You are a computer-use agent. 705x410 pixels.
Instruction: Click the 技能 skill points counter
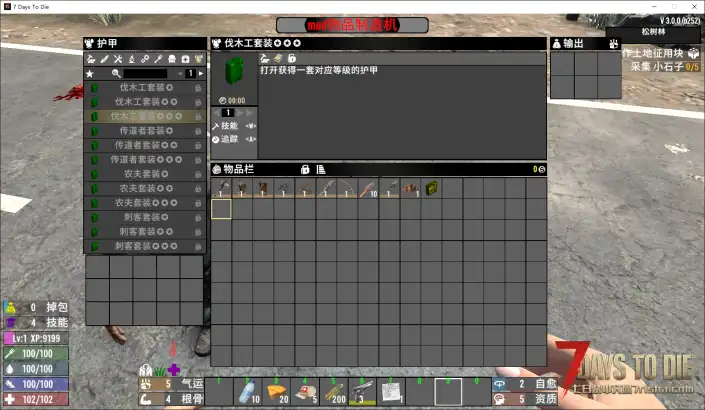[x=36, y=322]
